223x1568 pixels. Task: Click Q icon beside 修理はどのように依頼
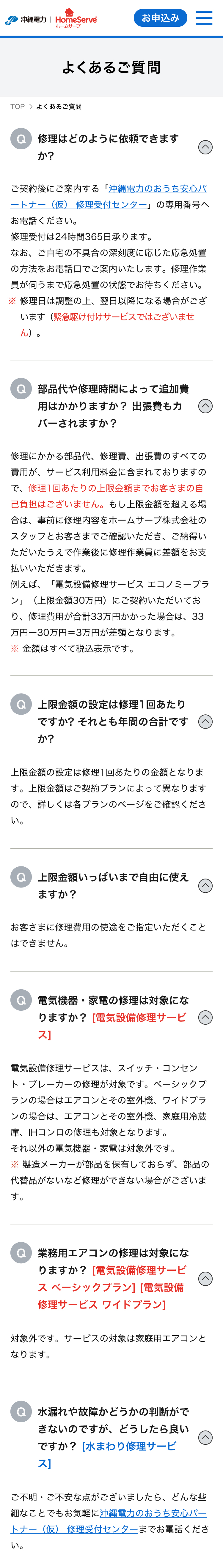[21, 139]
